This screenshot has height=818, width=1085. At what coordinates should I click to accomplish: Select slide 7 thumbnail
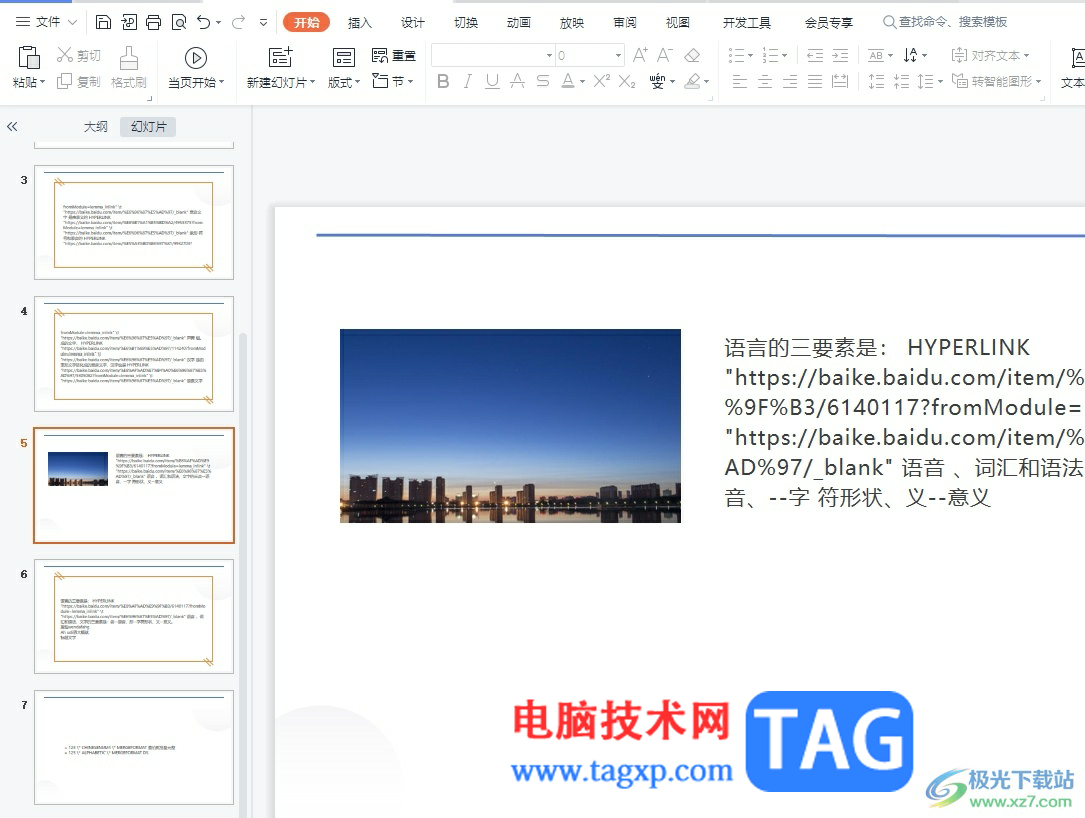[x=134, y=747]
